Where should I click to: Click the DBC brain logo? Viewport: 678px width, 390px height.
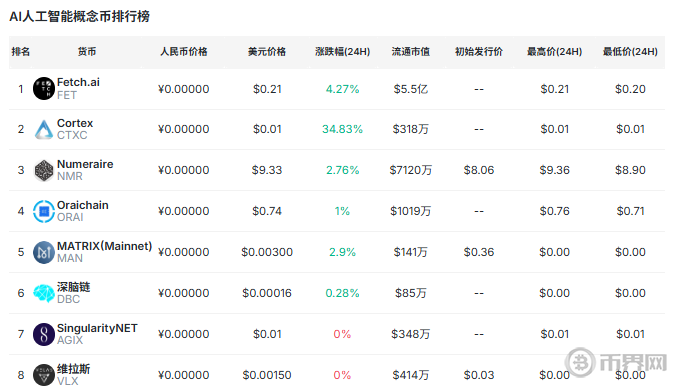click(x=44, y=293)
